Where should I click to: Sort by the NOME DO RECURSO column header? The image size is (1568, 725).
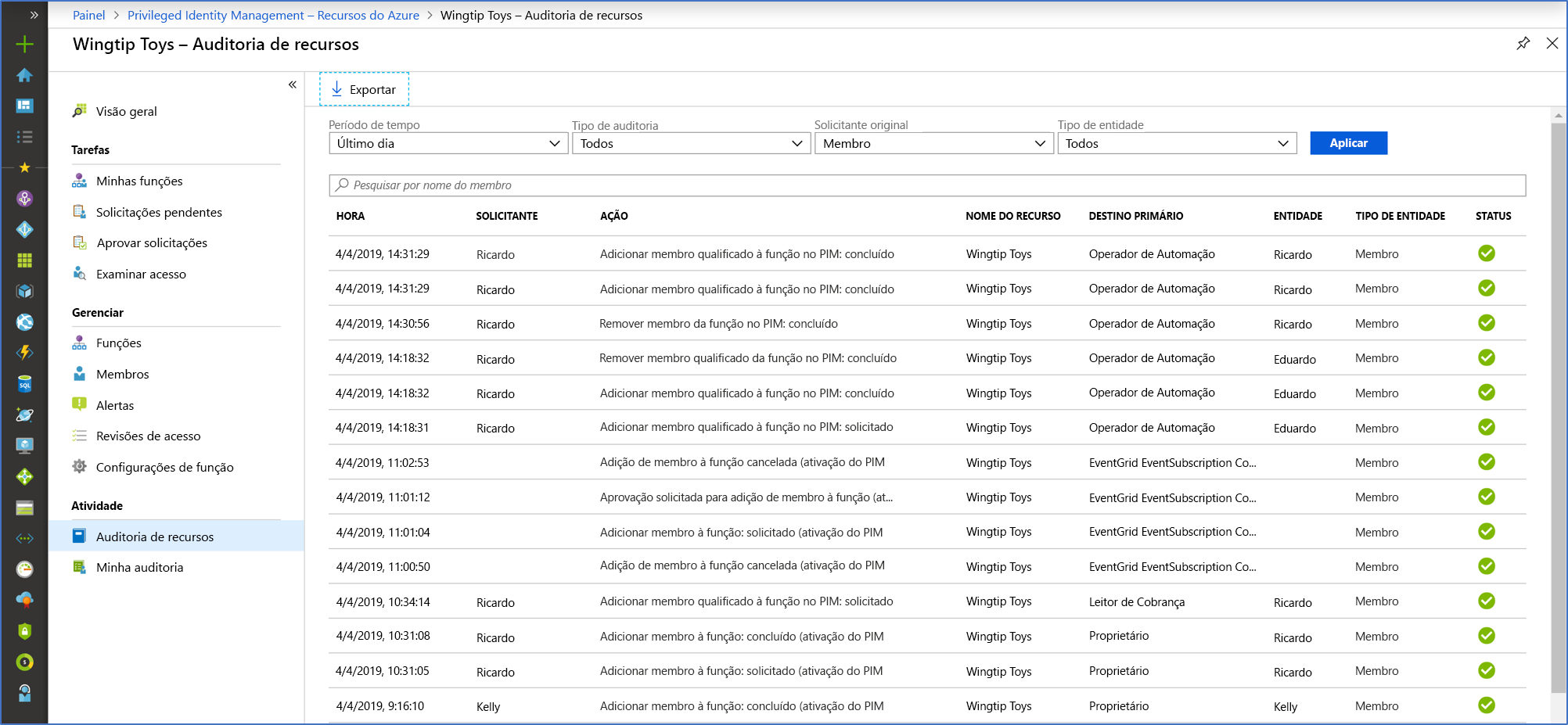pos(1012,216)
